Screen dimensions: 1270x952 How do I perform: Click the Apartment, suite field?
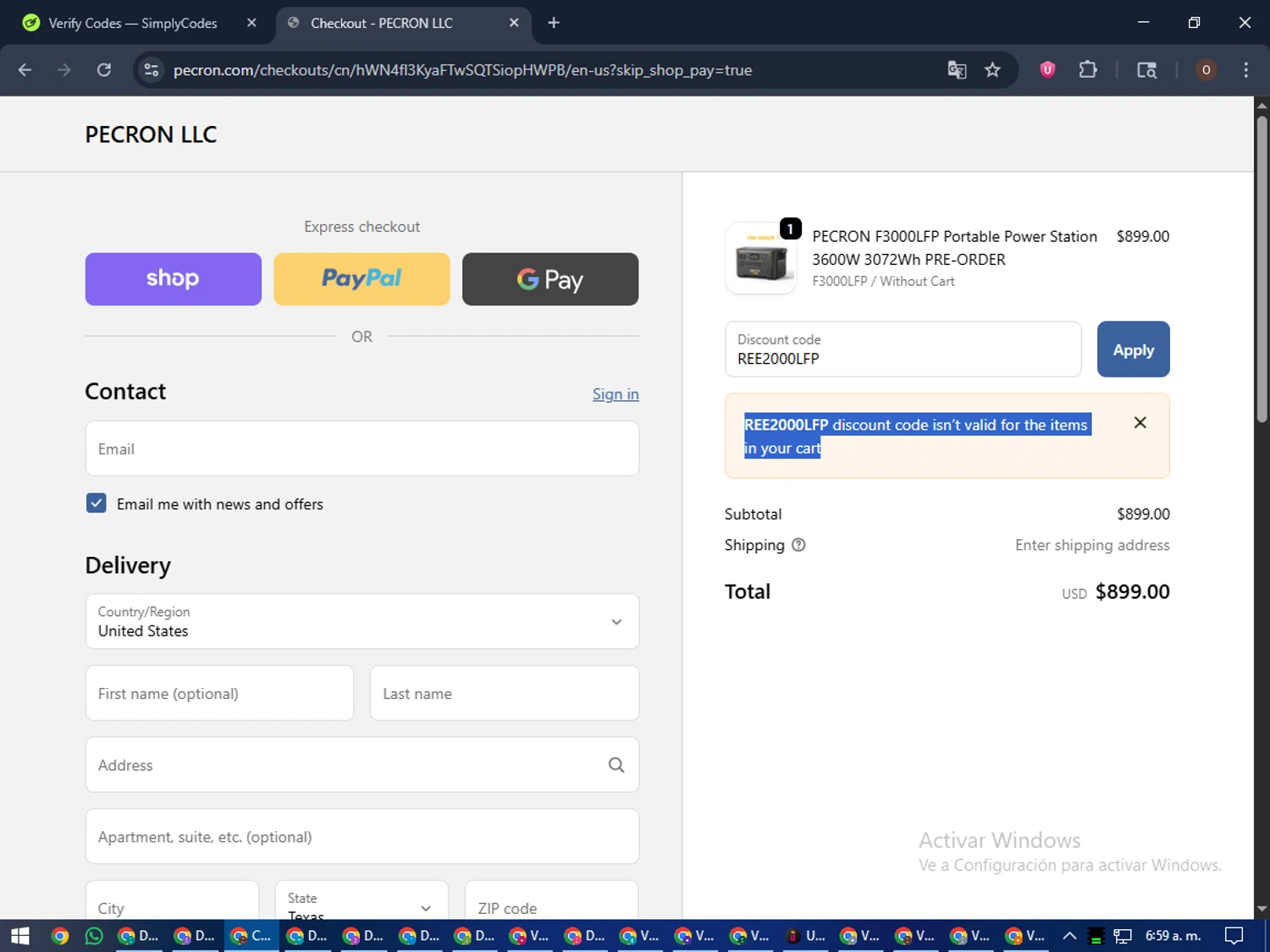[362, 836]
